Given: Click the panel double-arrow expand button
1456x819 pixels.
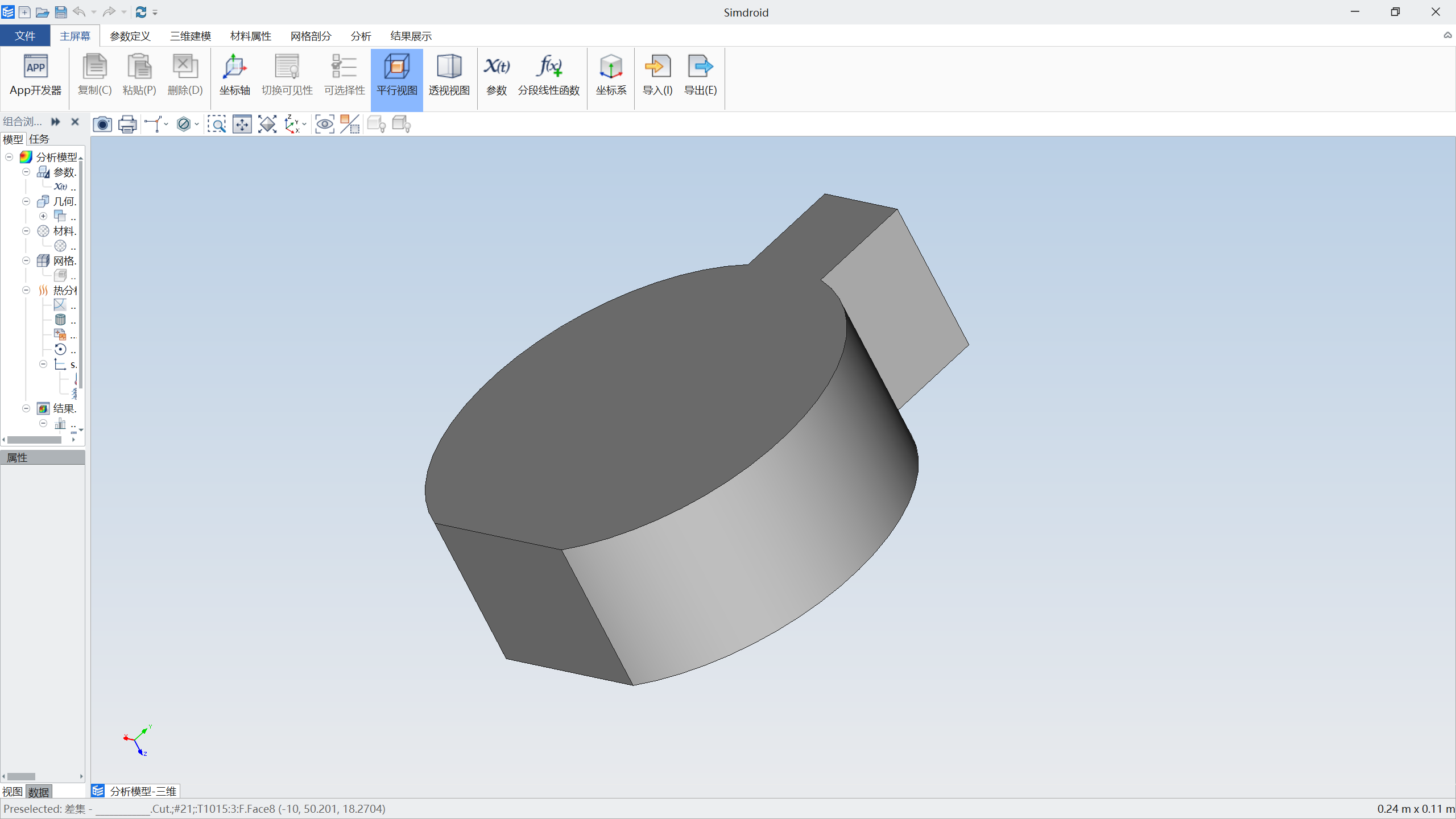Looking at the screenshot, I should pos(55,122).
